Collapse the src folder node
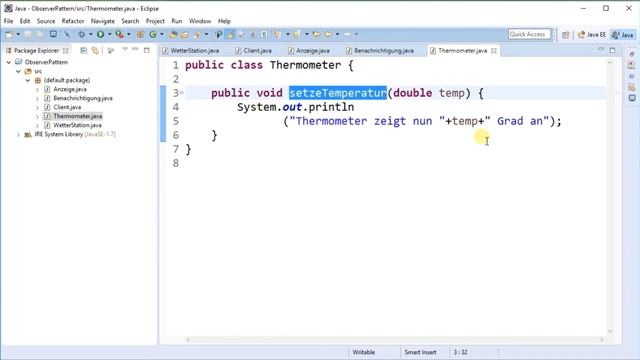This screenshot has width=640, height=360. [18, 71]
